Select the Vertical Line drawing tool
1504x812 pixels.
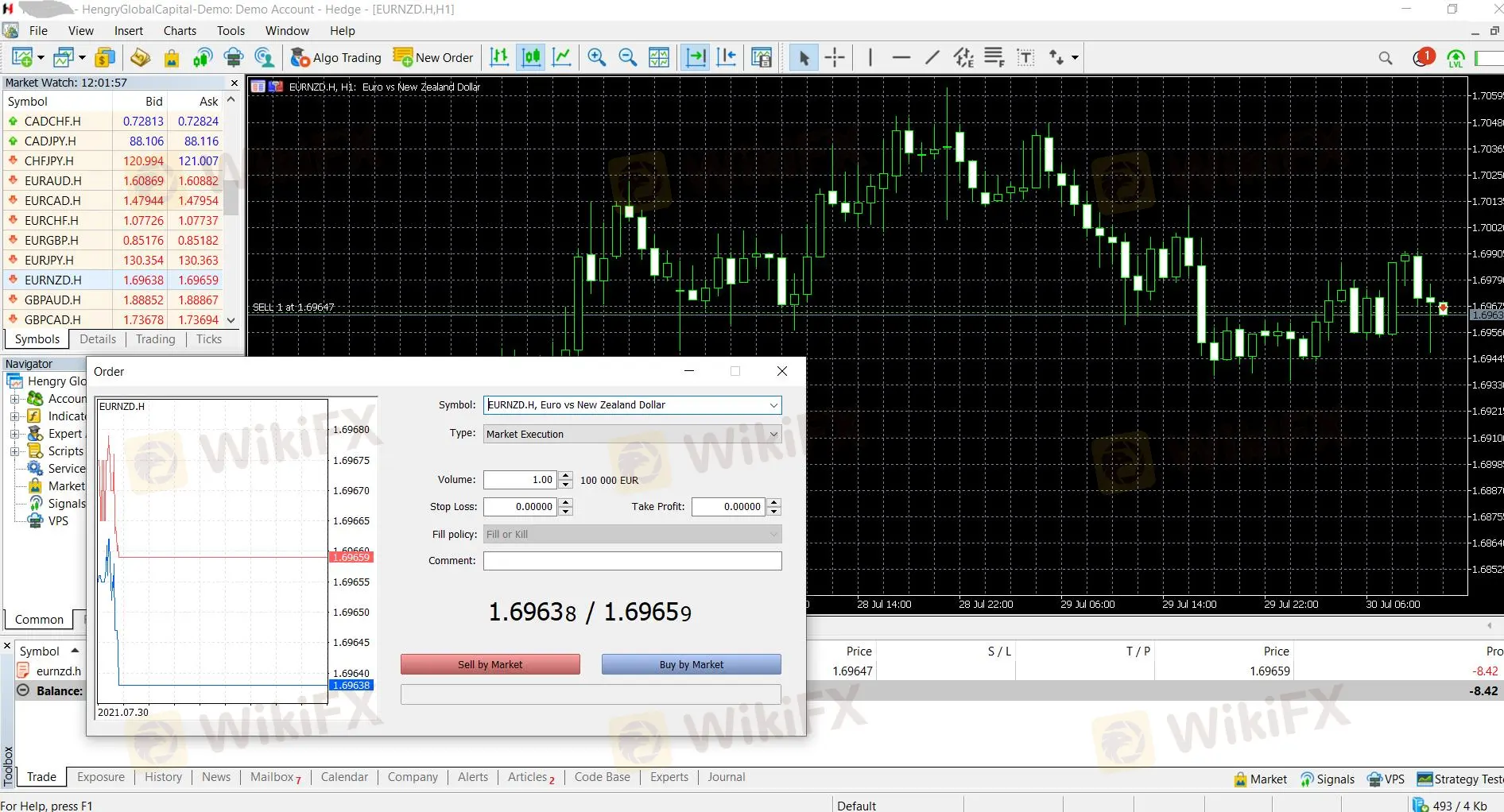870,57
